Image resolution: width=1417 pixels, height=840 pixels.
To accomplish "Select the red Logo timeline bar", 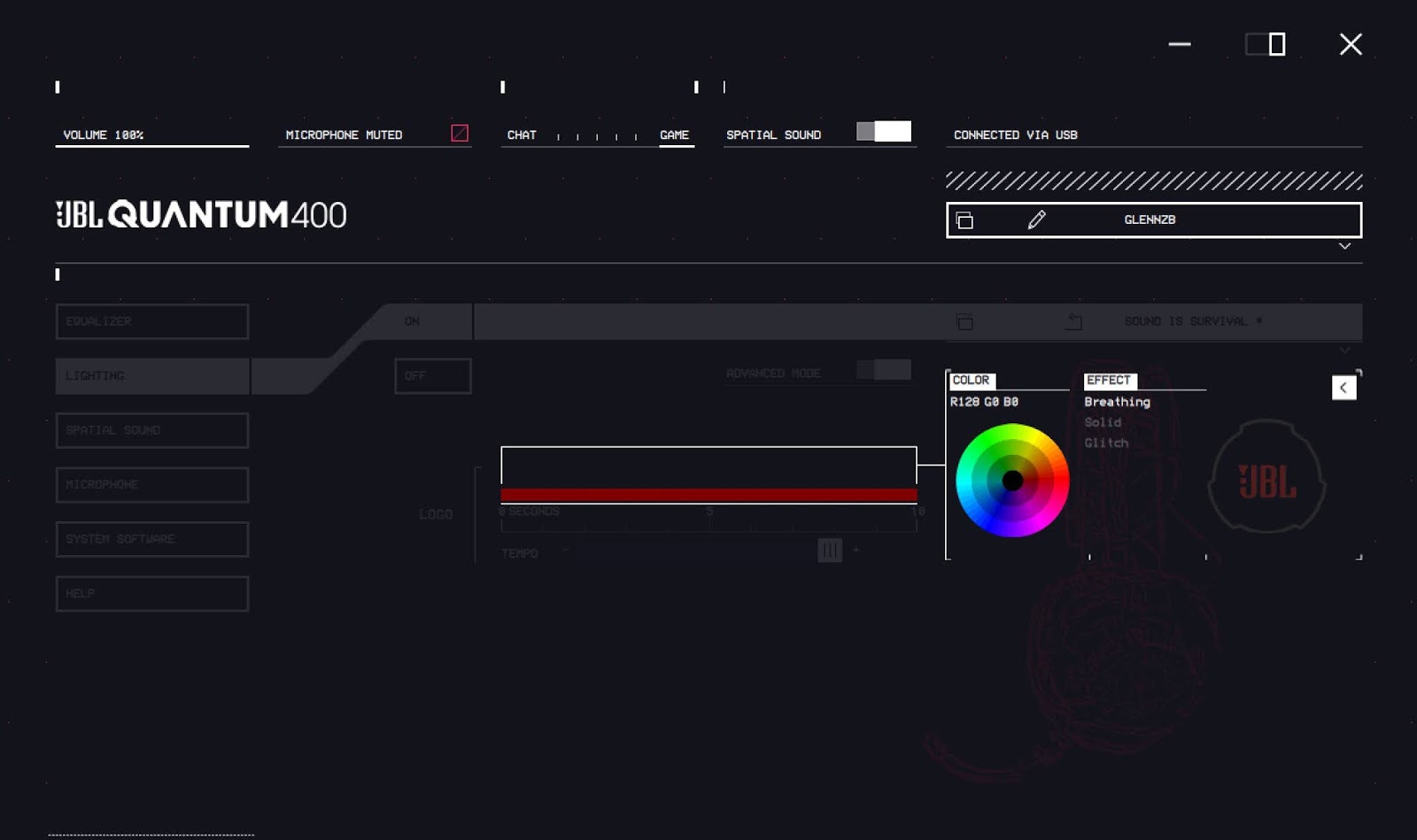I will (x=708, y=495).
